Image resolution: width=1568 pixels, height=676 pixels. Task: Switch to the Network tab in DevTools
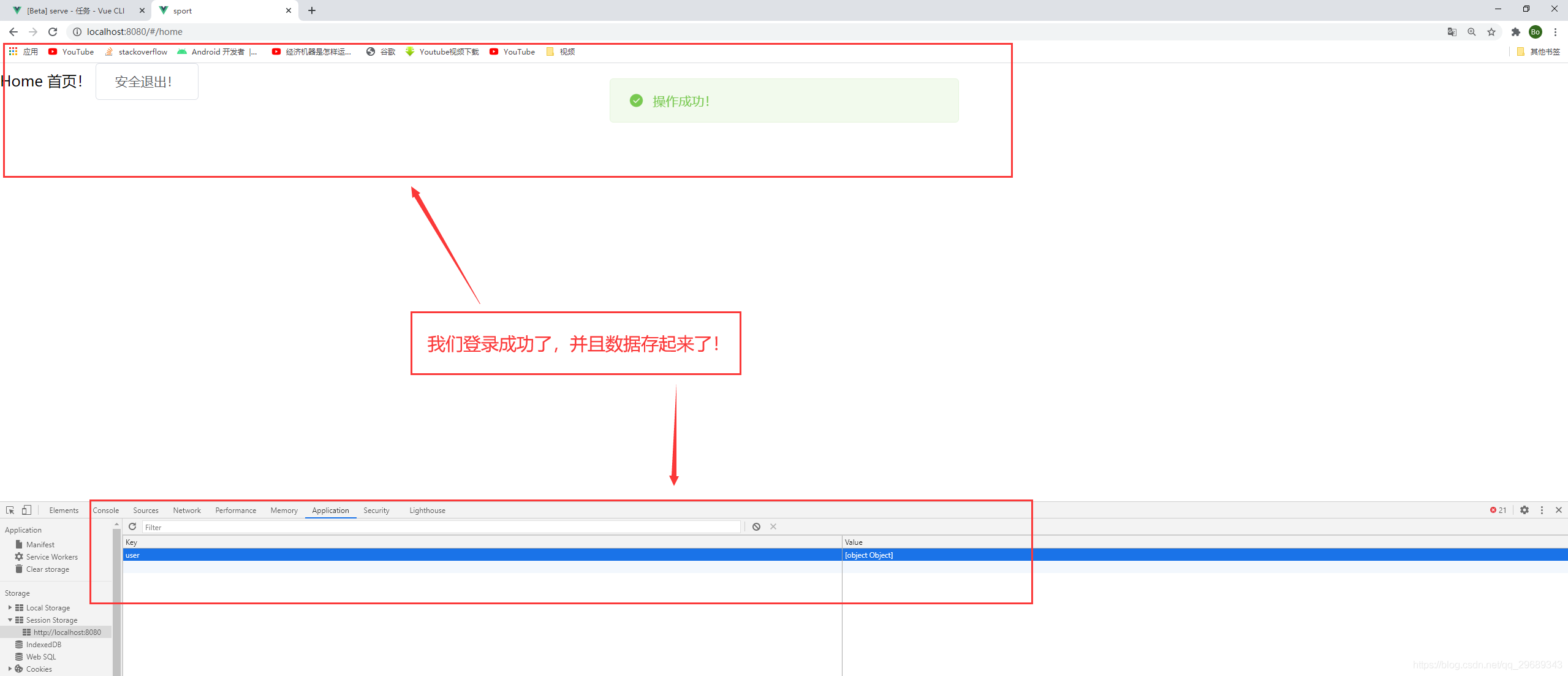[186, 510]
